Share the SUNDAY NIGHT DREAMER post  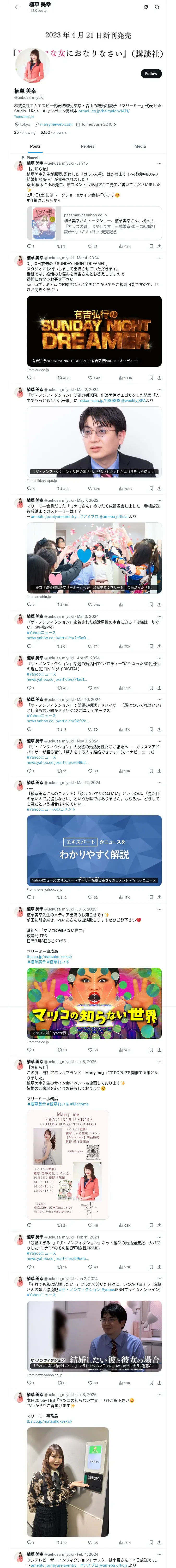(160, 378)
